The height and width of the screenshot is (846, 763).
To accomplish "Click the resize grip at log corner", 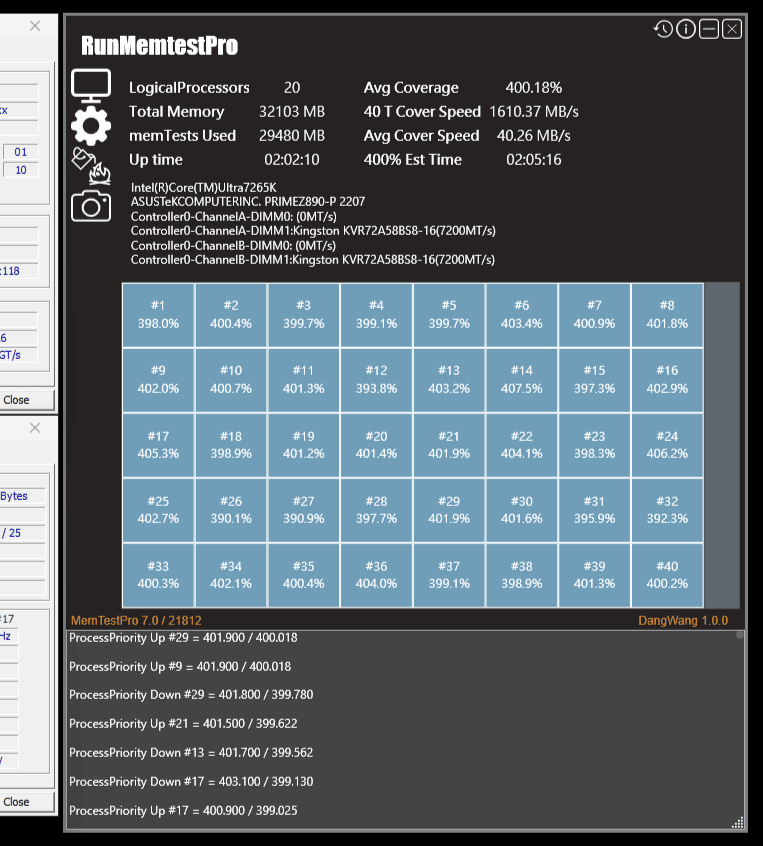I will [738, 822].
